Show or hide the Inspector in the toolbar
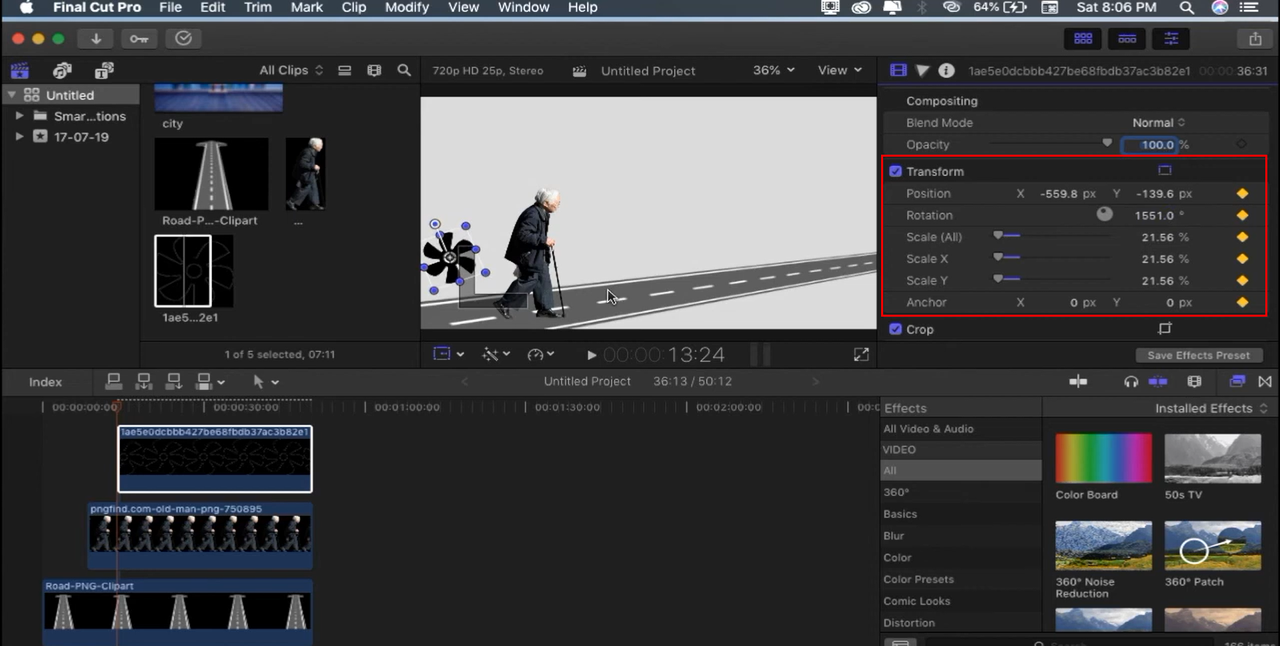This screenshot has width=1280, height=646. click(x=1171, y=39)
